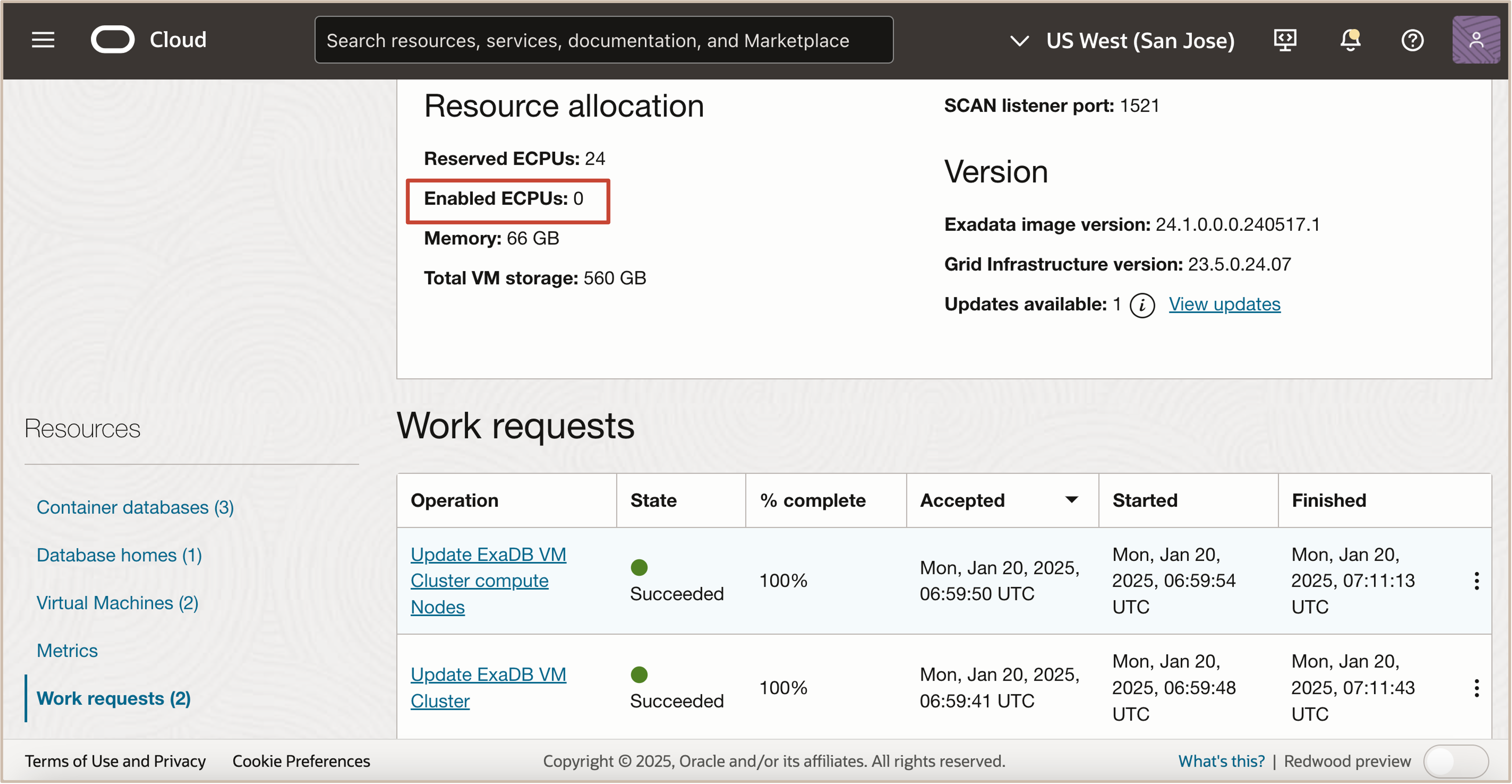Open Cookie Preferences in the footer
The image size is (1512, 784).
pyautogui.click(x=301, y=761)
